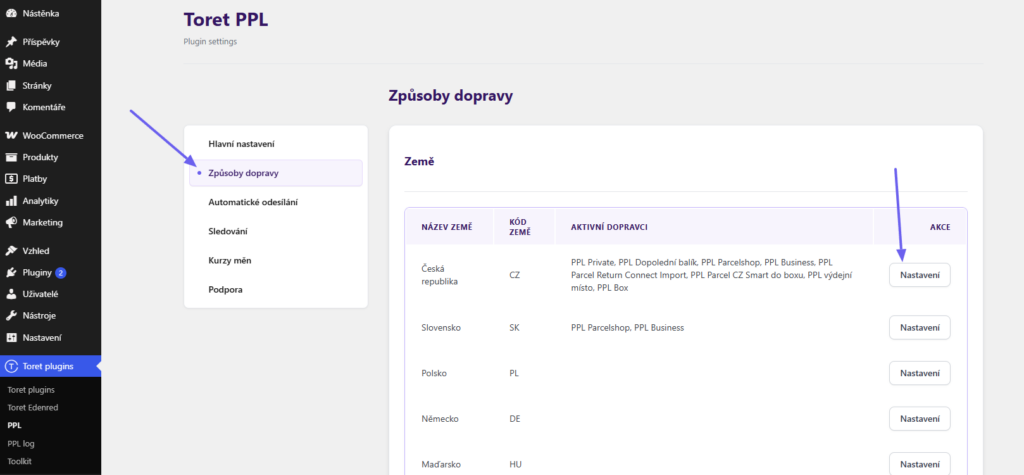This screenshot has height=475, width=1024.
Task: Open PPL log submenu item
Action: (21, 443)
